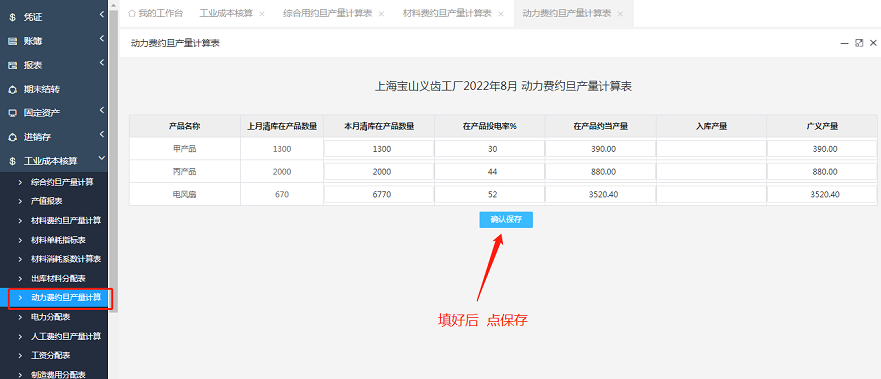
Task: Close the 材料费约当产量计算表 tab
Action: coord(501,13)
